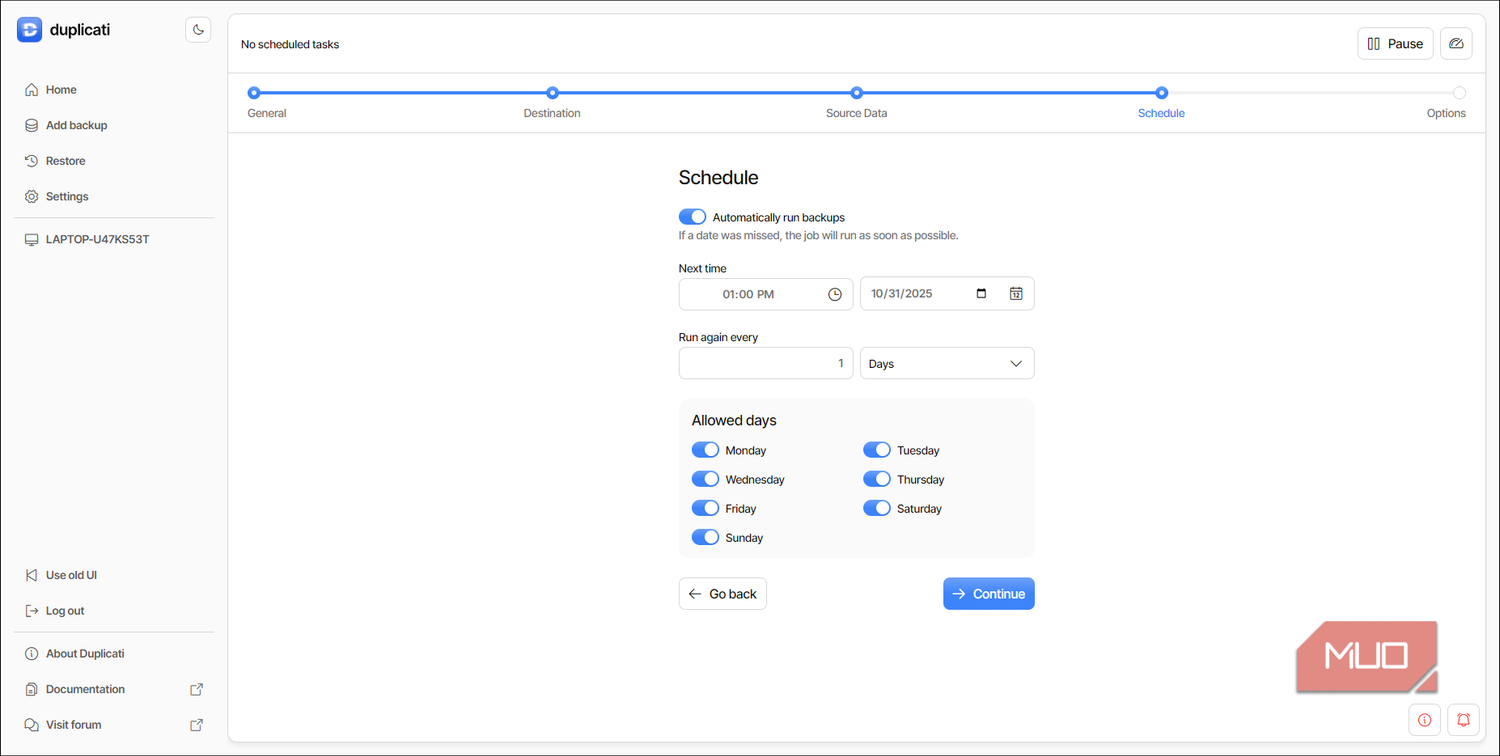Toggle Saturday allowed day off
The image size is (1500, 756).
877,508
